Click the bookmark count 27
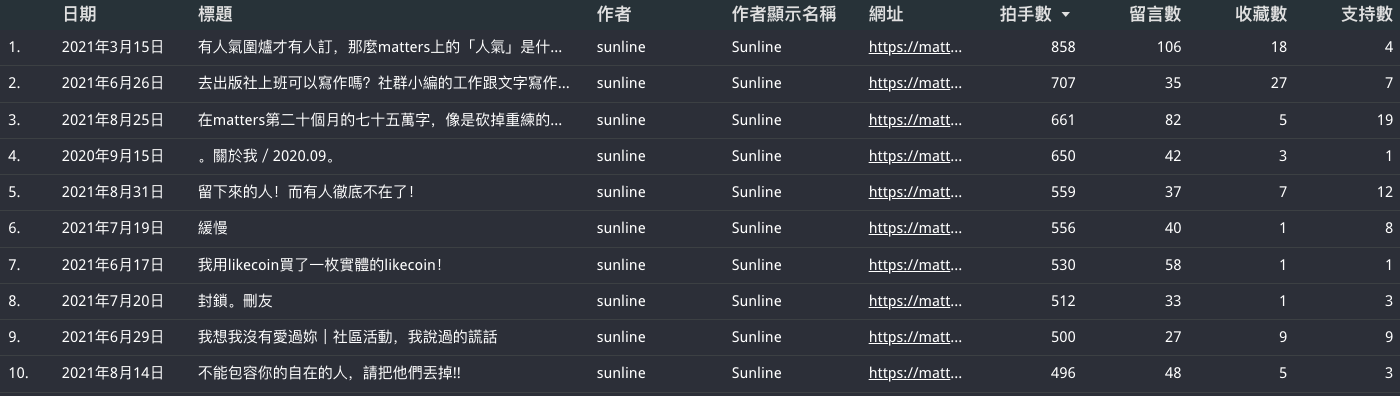 click(x=1279, y=83)
